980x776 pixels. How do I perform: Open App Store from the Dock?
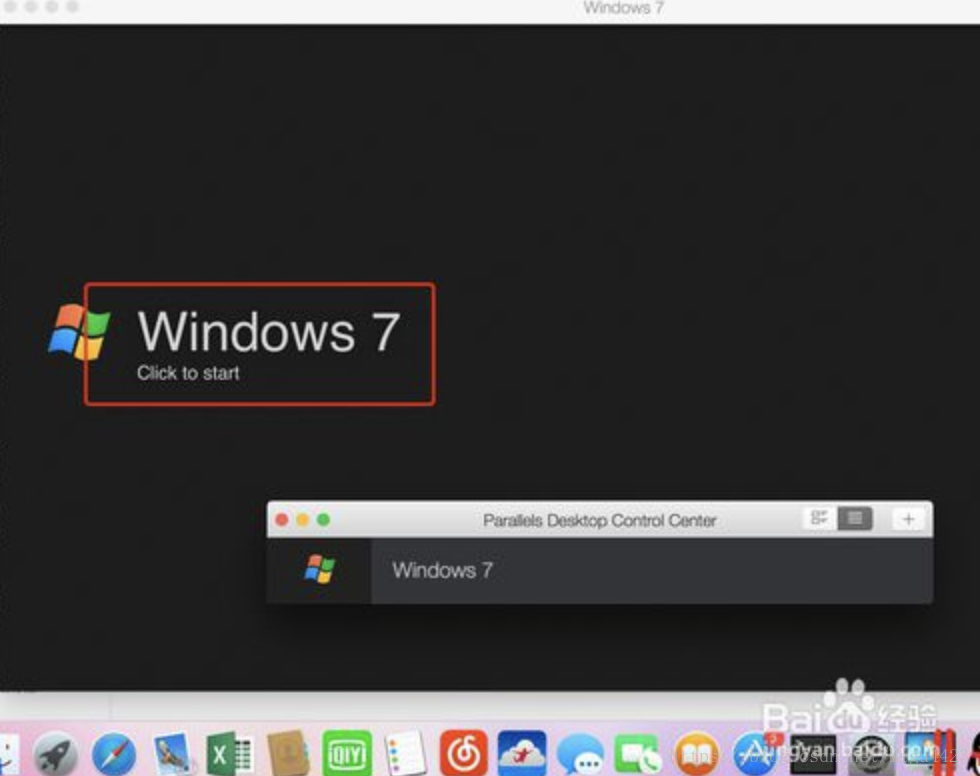[x=754, y=754]
